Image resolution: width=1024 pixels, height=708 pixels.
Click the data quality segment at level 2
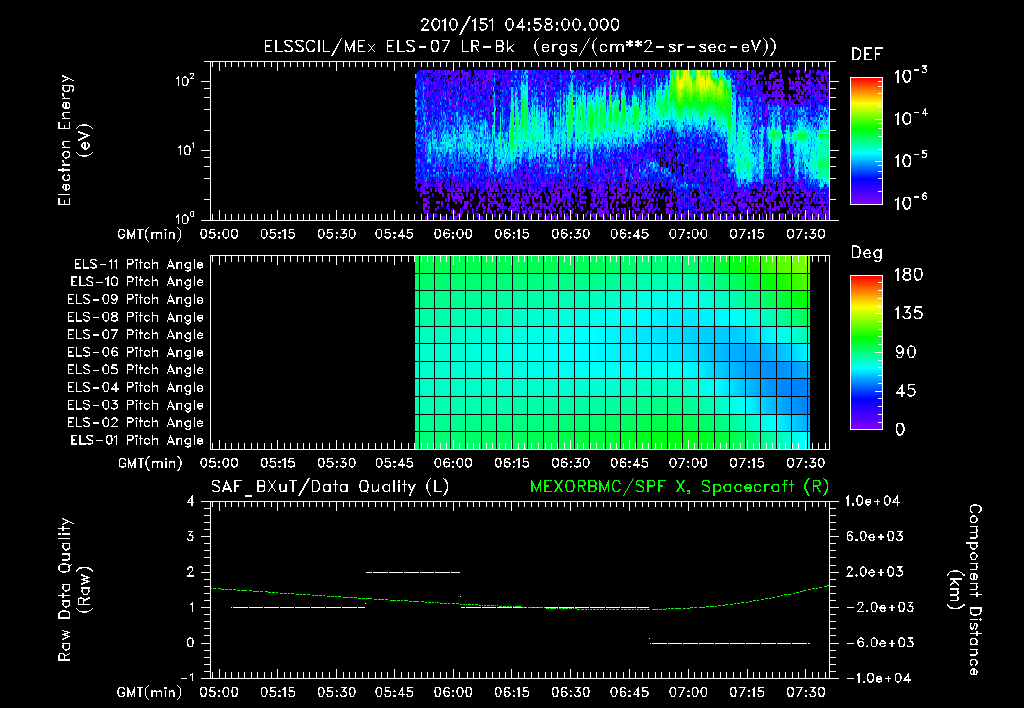coord(413,572)
